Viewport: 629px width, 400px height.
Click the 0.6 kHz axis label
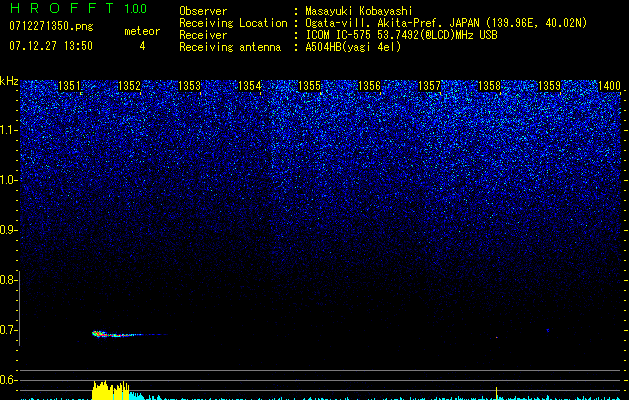pyautogui.click(x=8, y=380)
